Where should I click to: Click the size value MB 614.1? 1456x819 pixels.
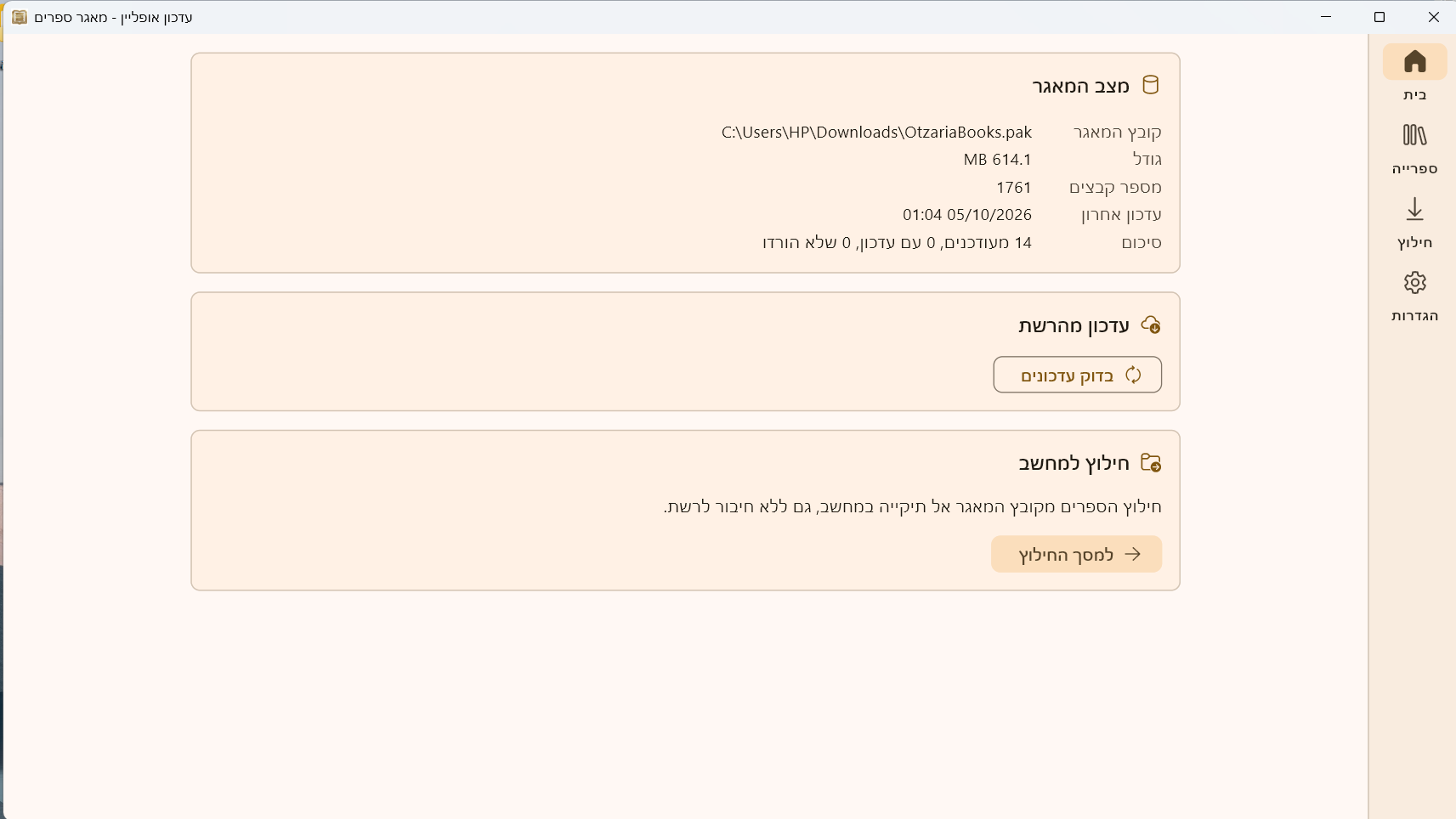[x=997, y=159]
